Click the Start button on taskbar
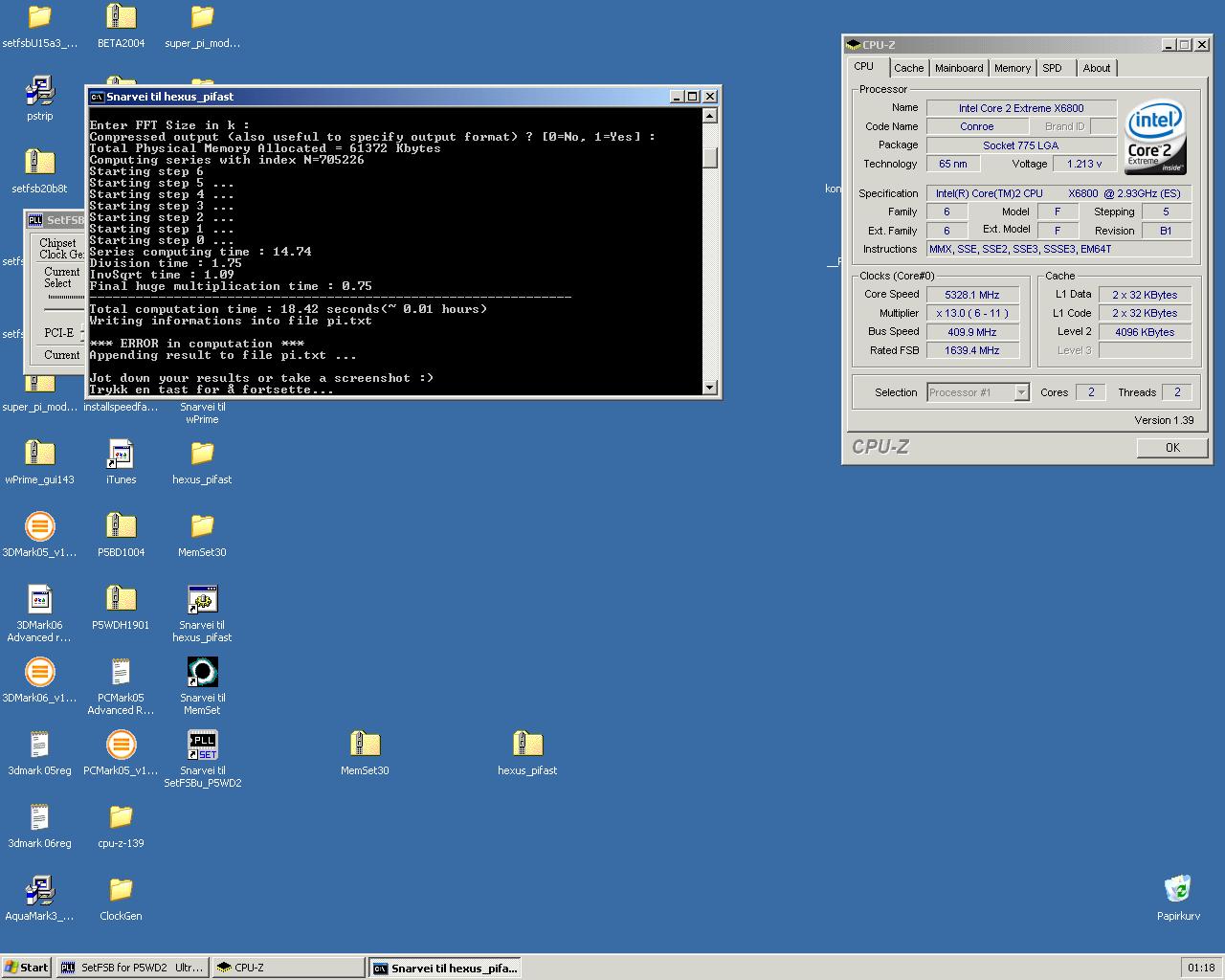The width and height of the screenshot is (1225, 980). [x=27, y=968]
